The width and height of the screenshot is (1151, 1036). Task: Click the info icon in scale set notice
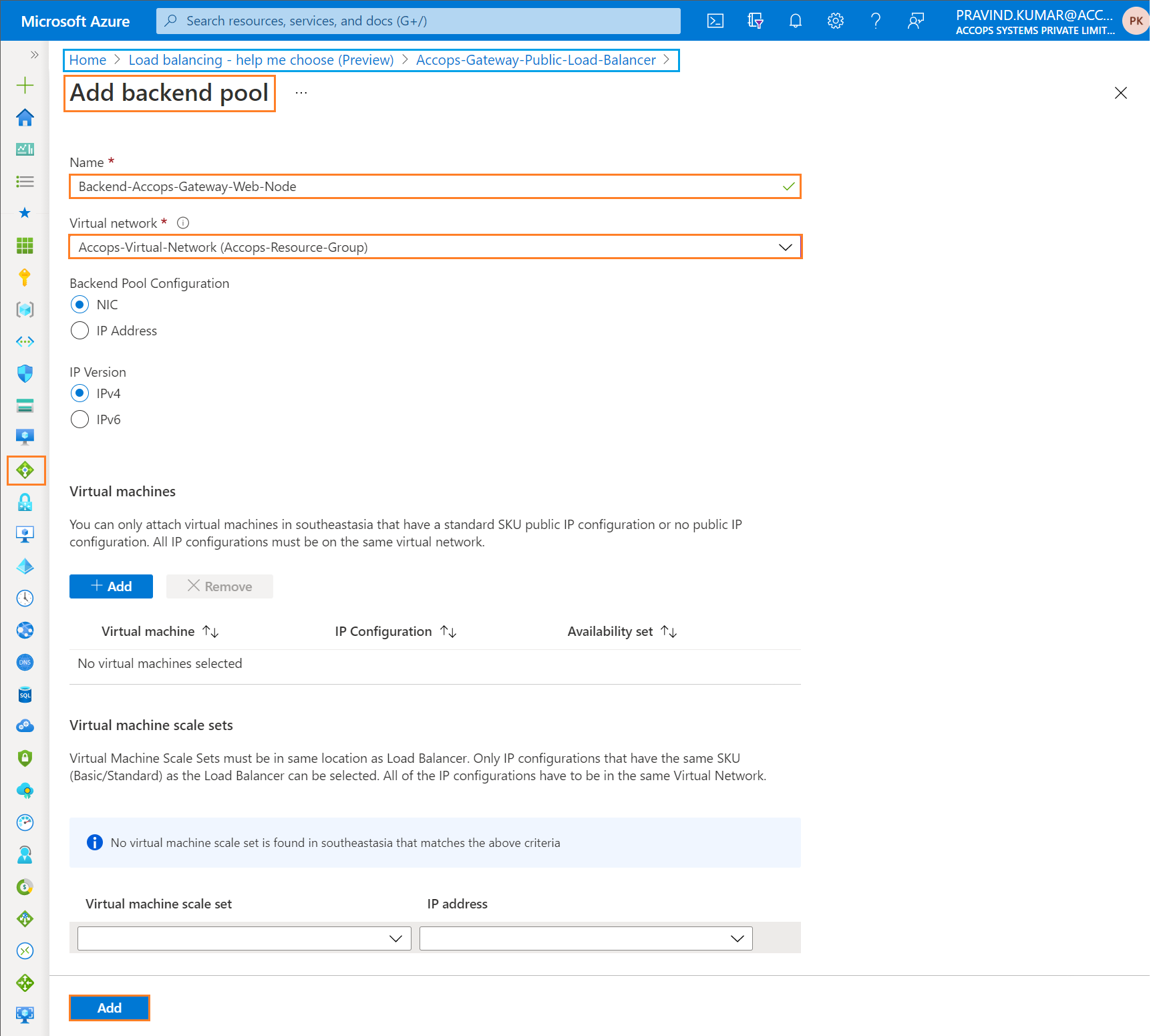(x=95, y=842)
